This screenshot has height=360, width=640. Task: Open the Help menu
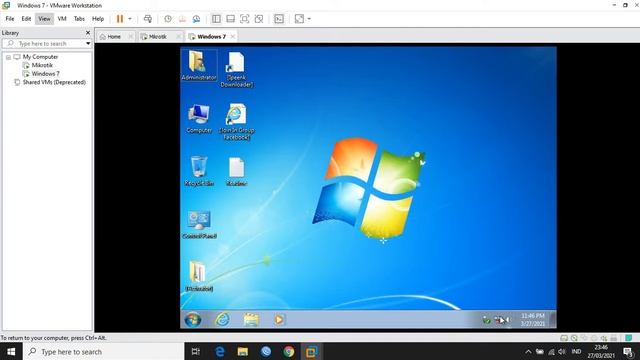pyautogui.click(x=98, y=19)
